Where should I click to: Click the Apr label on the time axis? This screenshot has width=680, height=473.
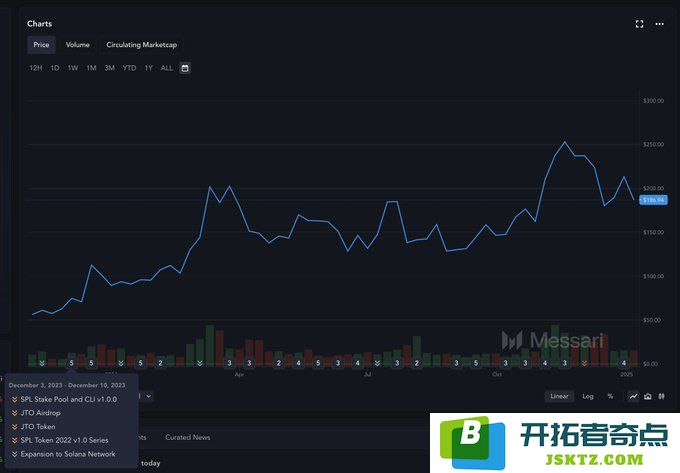239,374
